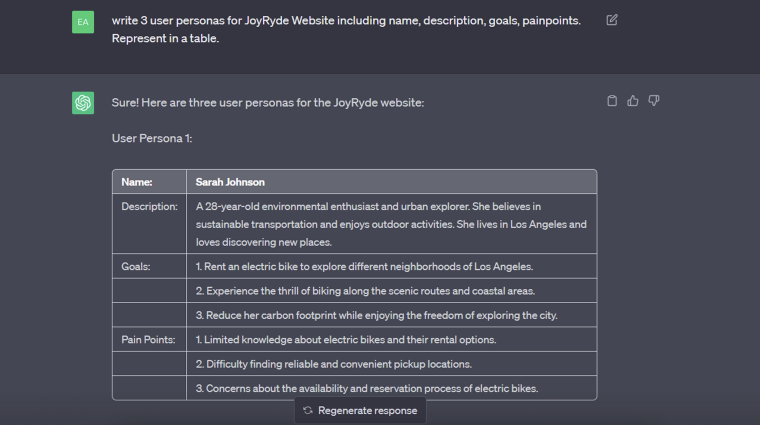760x425 pixels.
Task: Click the Pain Points: row label
Action: click(148, 340)
